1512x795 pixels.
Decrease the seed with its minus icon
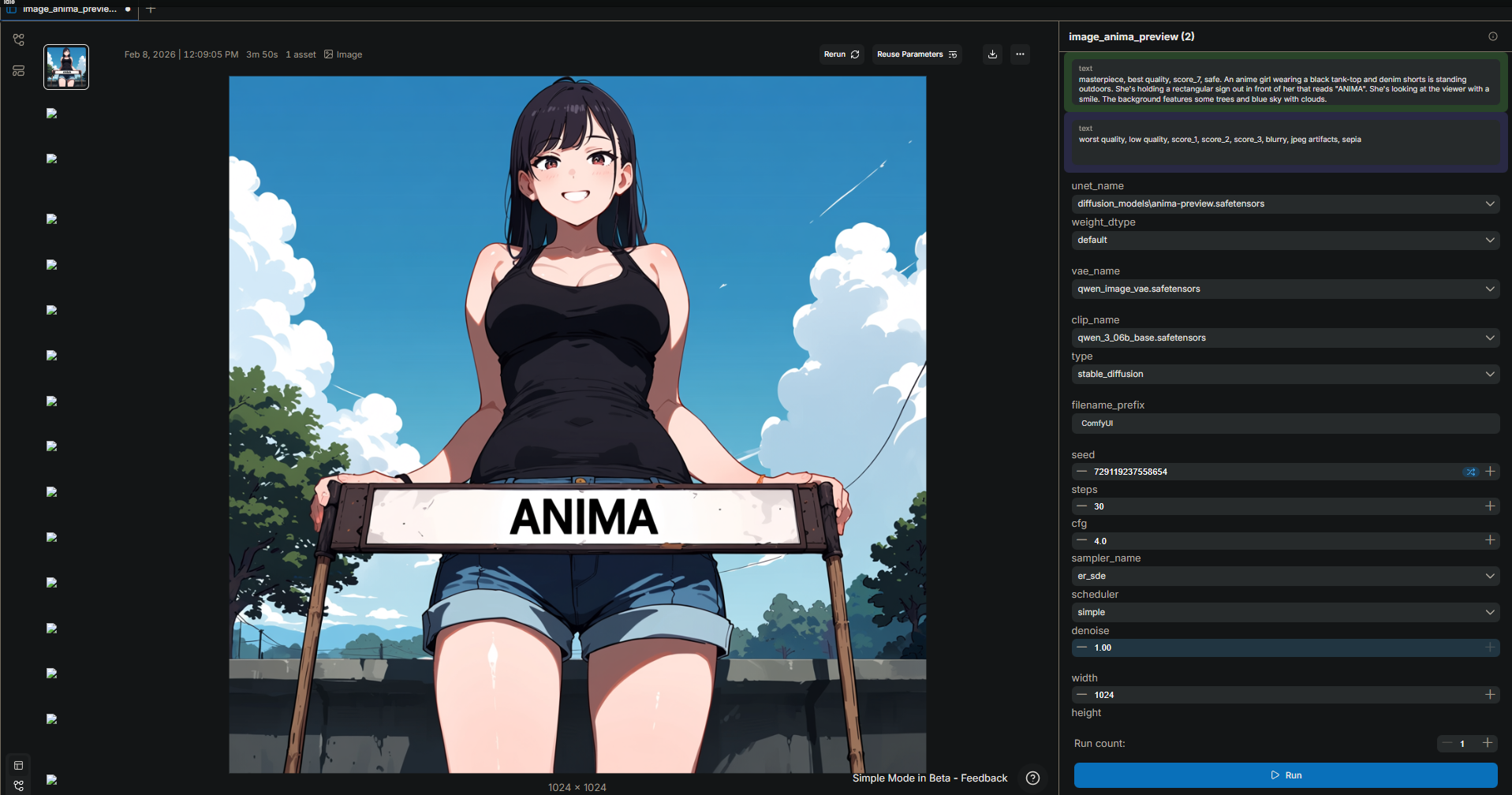click(x=1081, y=472)
